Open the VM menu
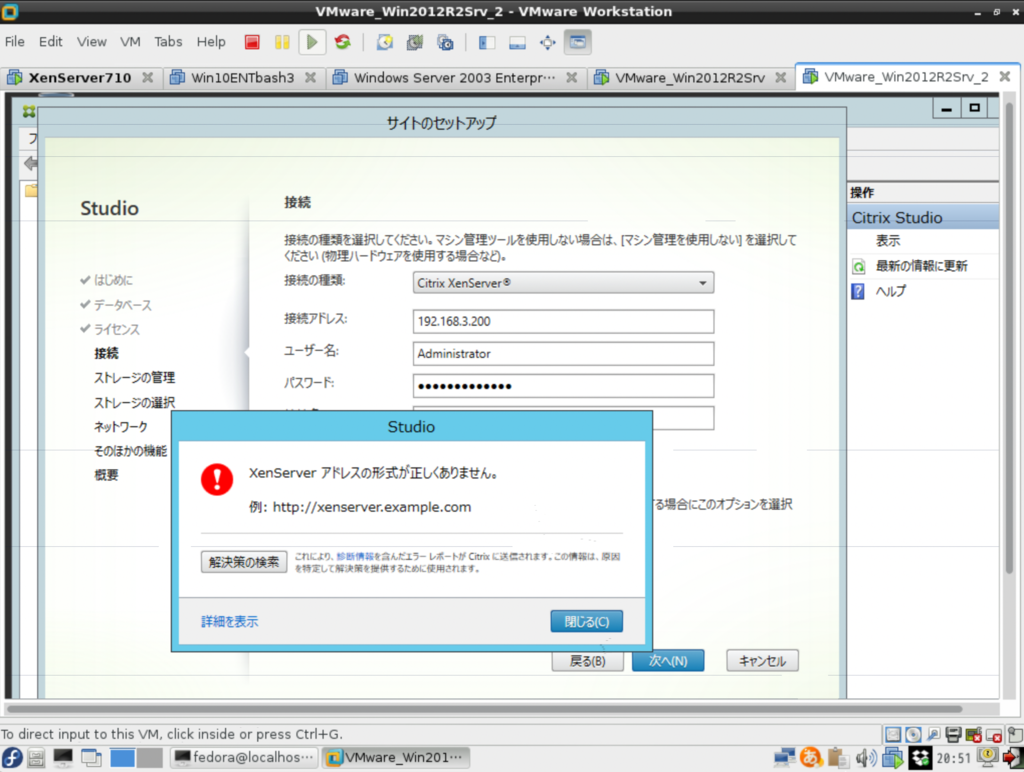 (130, 42)
